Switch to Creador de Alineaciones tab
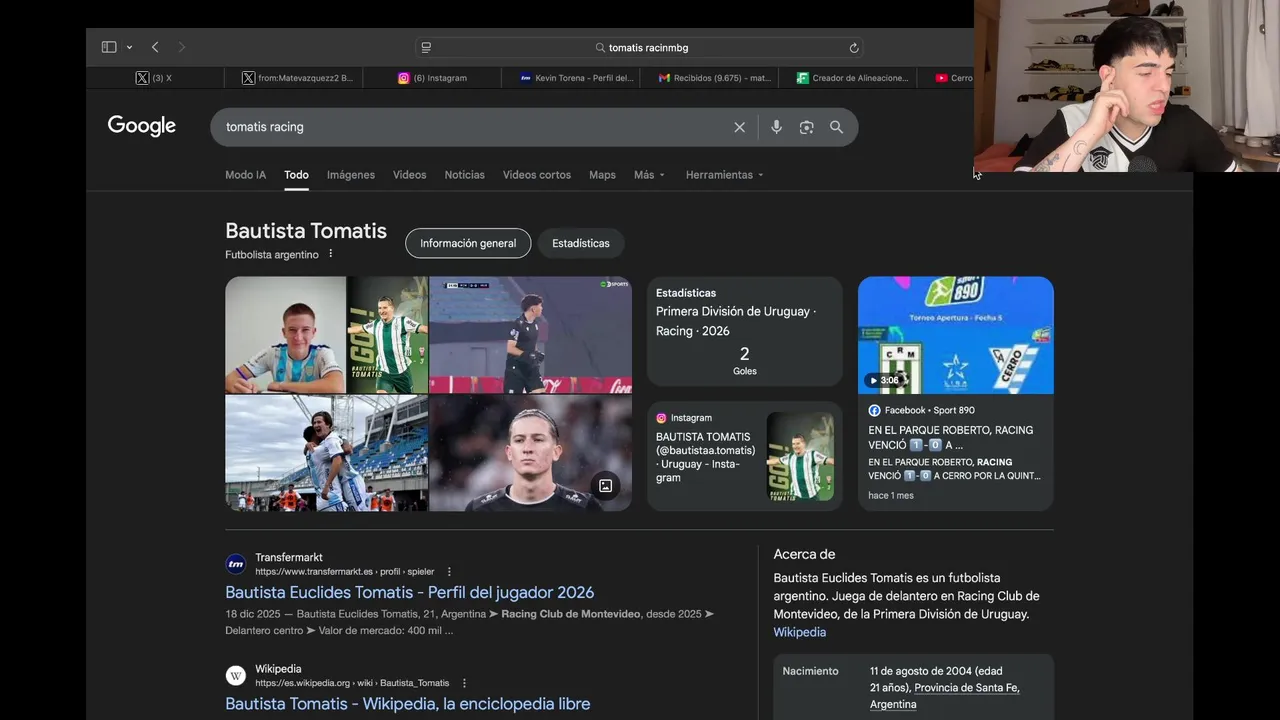 (x=853, y=77)
